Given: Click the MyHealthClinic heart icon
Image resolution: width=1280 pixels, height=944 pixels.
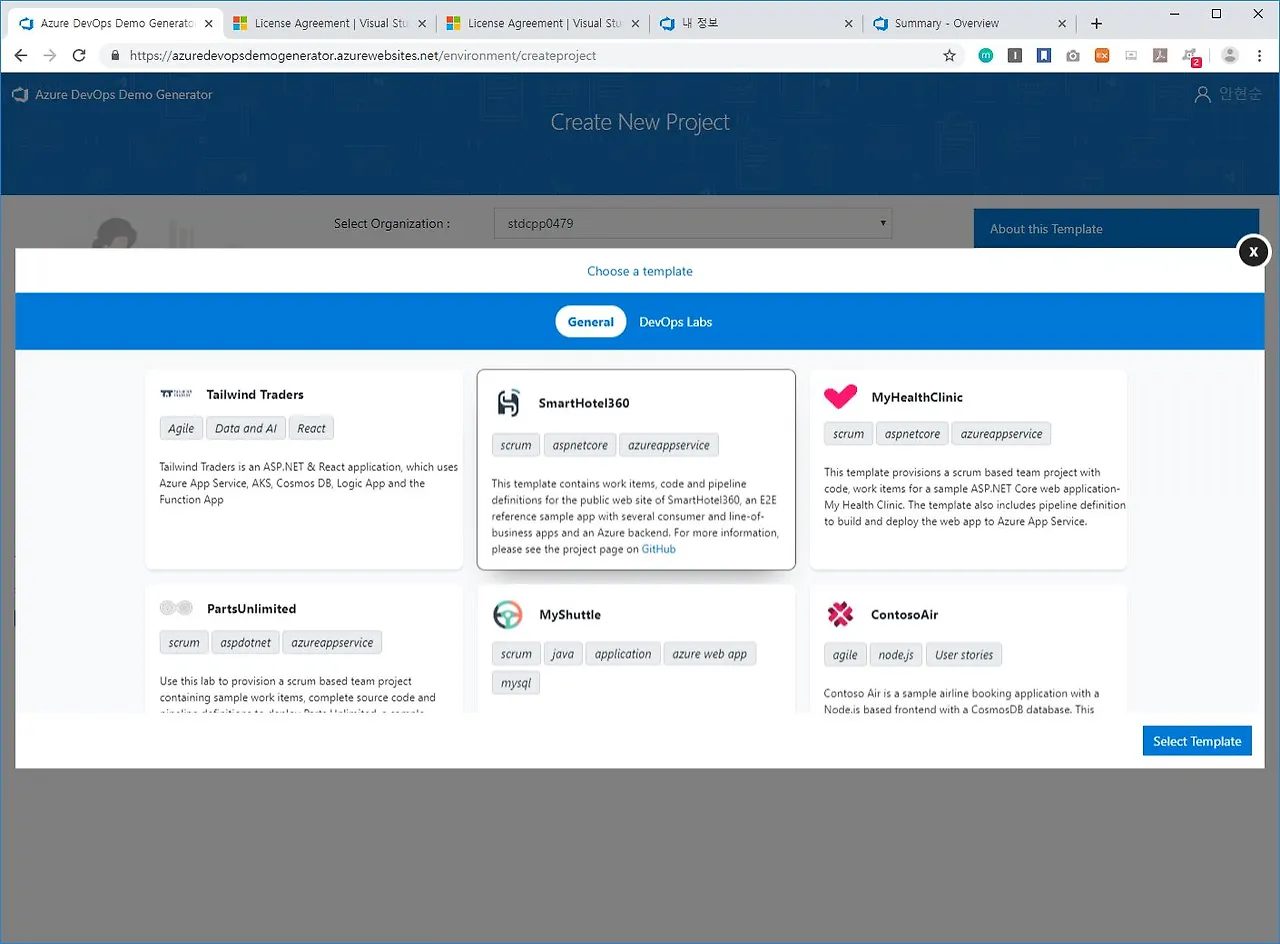Looking at the screenshot, I should [840, 397].
